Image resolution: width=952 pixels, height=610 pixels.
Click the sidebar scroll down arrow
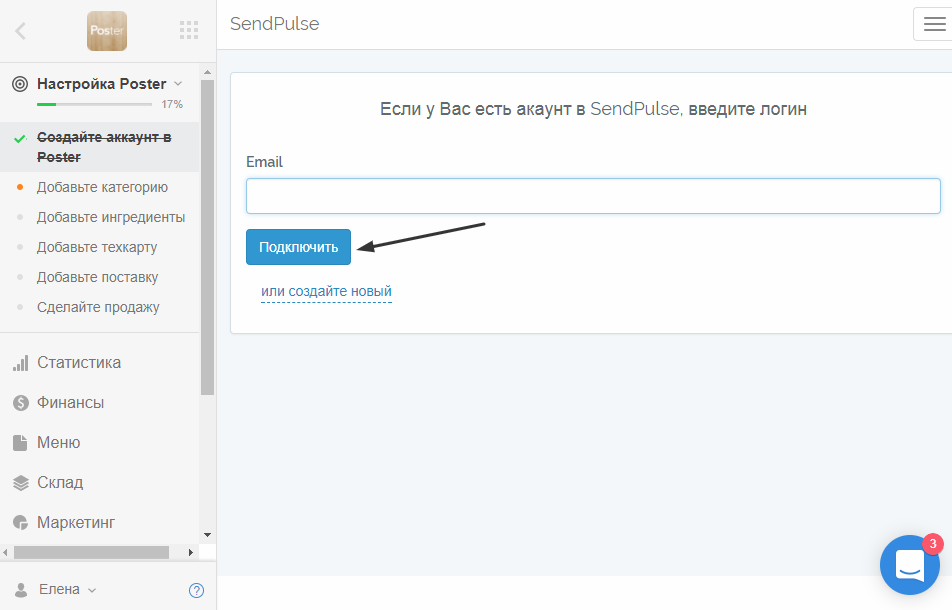pos(208,535)
